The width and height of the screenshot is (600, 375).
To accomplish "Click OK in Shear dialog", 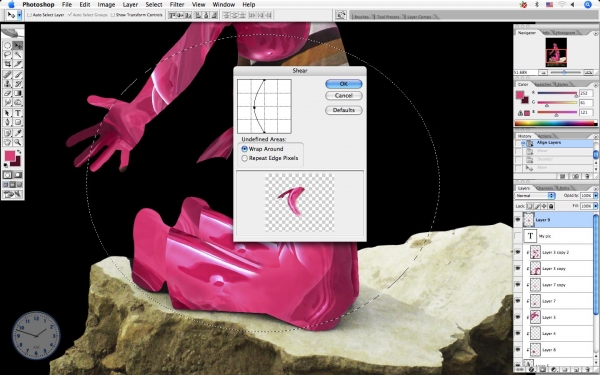I will pyautogui.click(x=344, y=84).
